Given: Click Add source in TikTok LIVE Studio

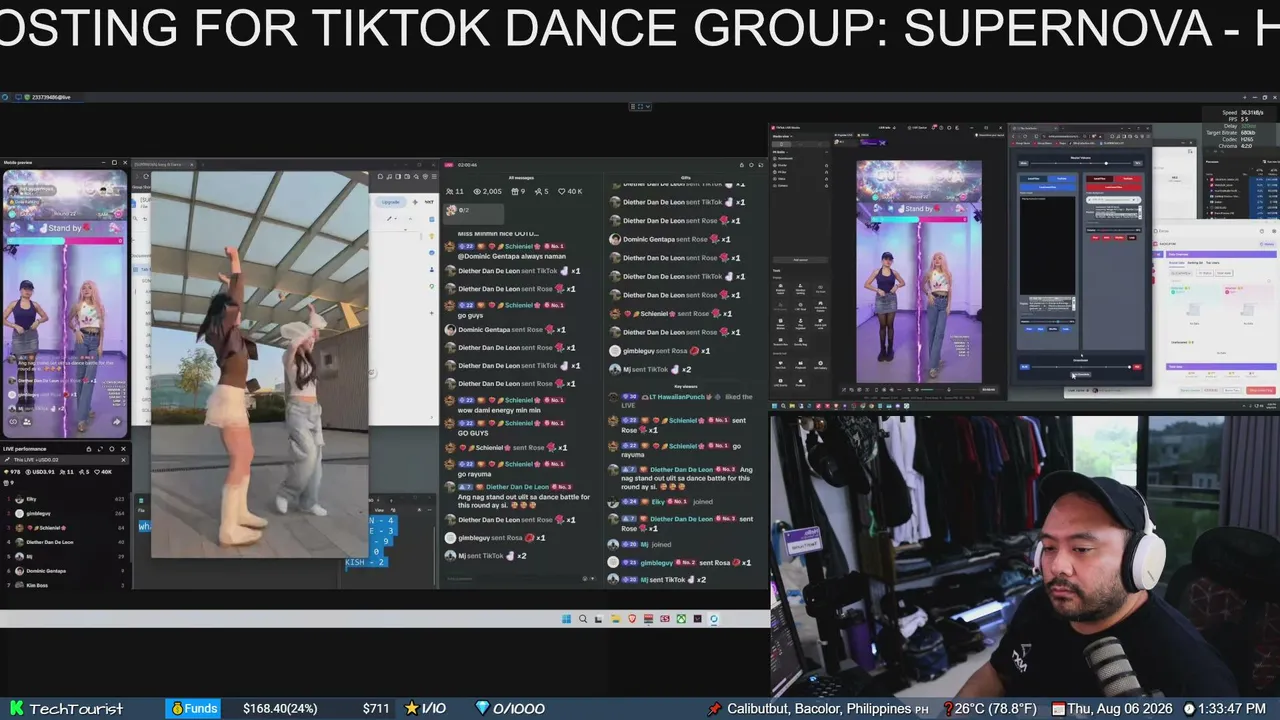Looking at the screenshot, I should pyautogui.click(x=800, y=260).
